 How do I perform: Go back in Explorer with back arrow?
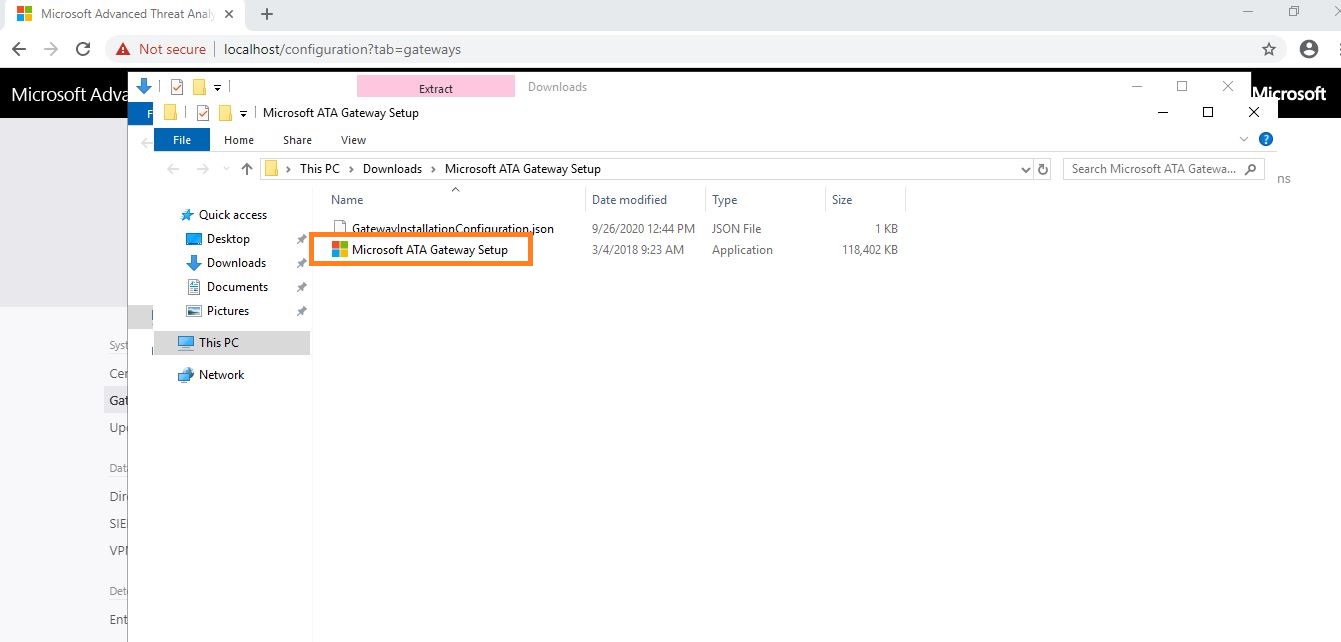(174, 169)
